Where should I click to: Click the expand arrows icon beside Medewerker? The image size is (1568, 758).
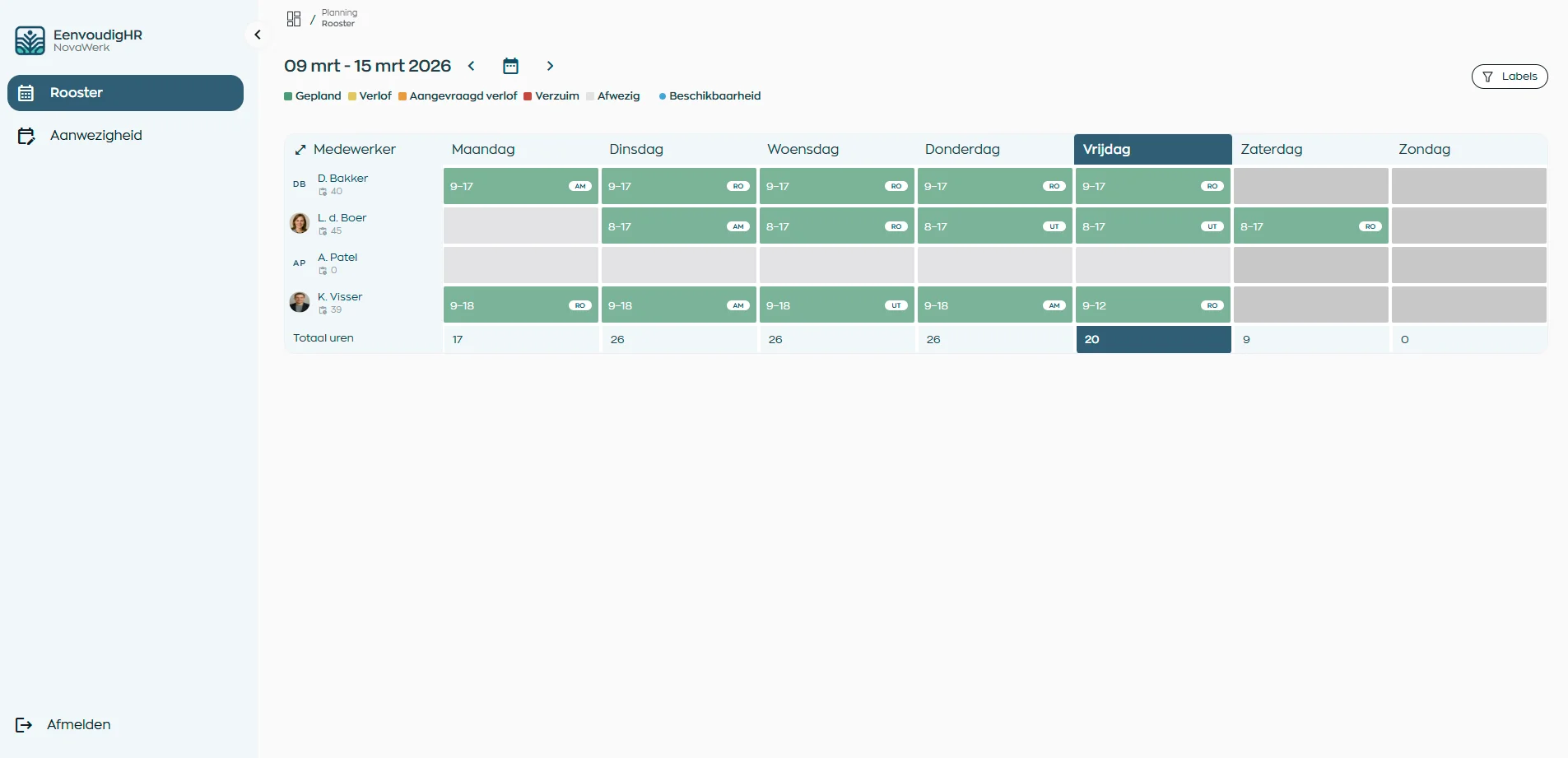pos(301,149)
